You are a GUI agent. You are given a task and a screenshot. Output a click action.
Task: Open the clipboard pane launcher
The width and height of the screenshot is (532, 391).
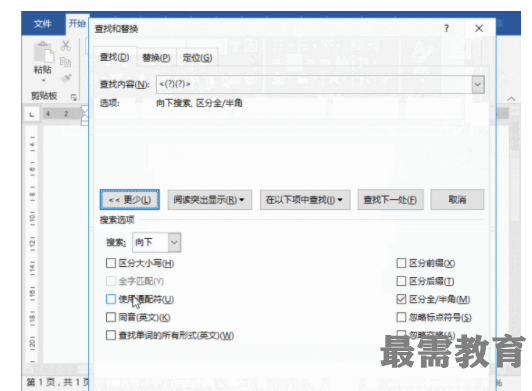[x=74, y=97]
